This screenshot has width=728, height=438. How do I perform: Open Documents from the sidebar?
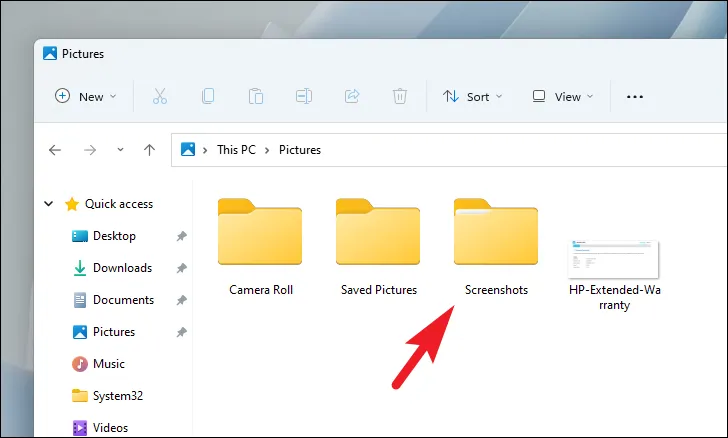[x=124, y=300]
